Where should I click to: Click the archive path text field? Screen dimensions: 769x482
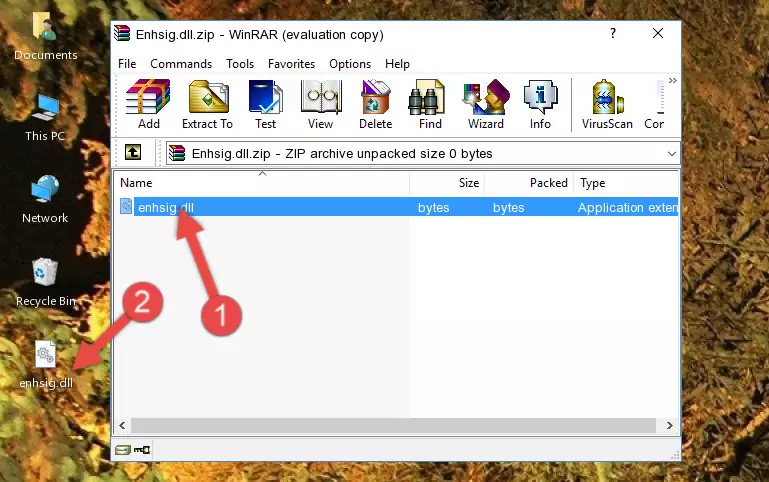click(423, 153)
